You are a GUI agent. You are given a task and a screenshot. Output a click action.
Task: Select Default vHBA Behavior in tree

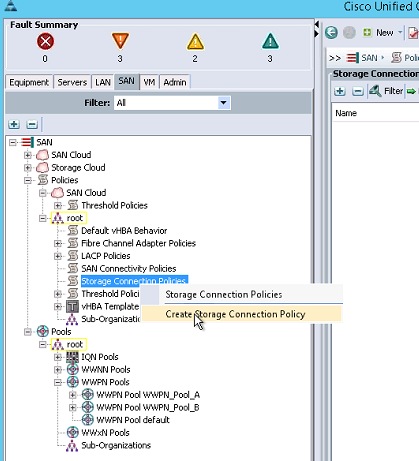124,231
